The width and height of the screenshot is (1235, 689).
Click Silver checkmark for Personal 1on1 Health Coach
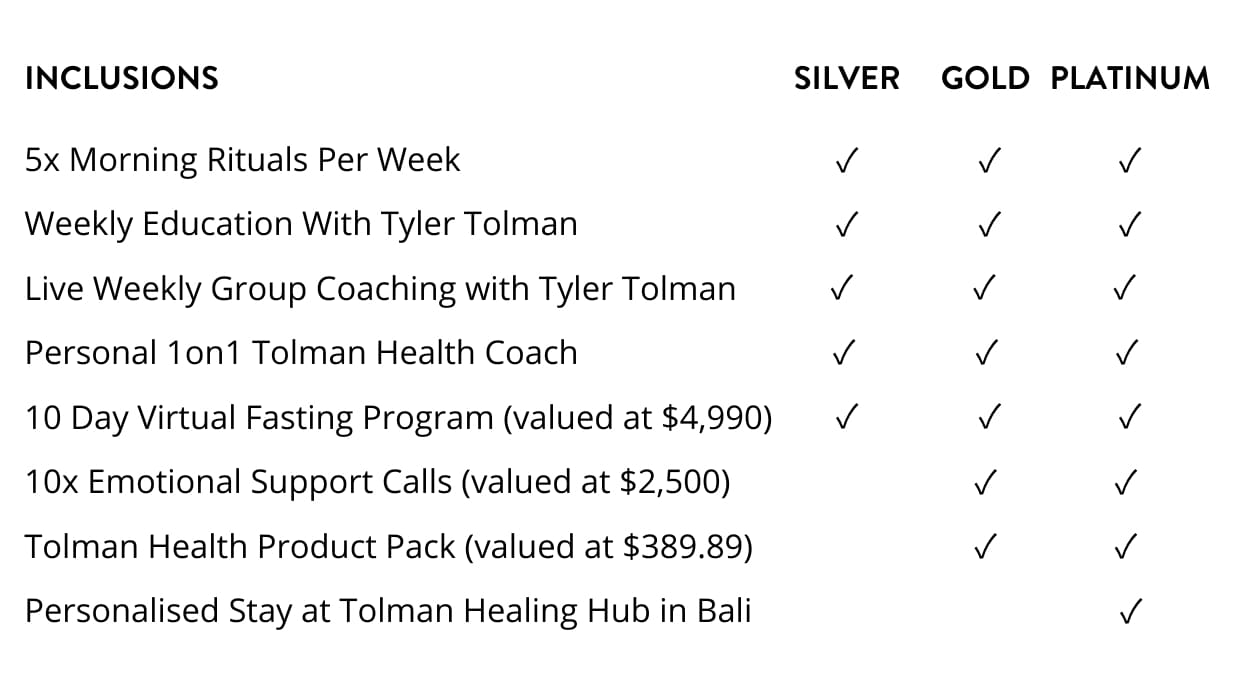tap(846, 353)
